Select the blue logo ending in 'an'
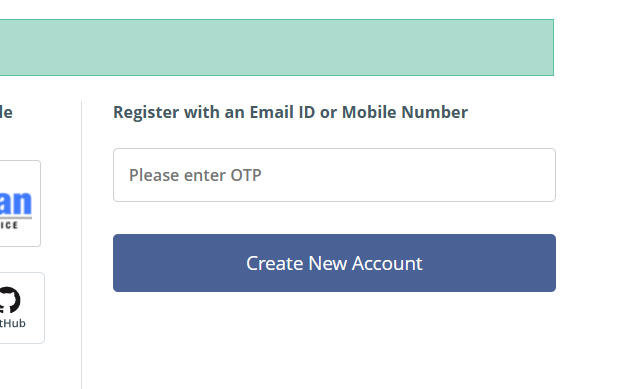627x389 pixels. pos(15,203)
